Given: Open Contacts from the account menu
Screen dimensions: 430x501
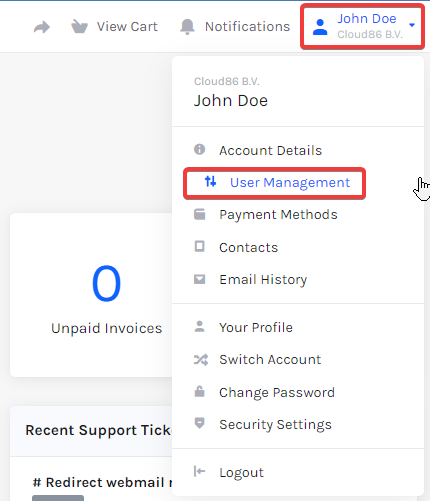Looking at the screenshot, I should click(248, 248).
